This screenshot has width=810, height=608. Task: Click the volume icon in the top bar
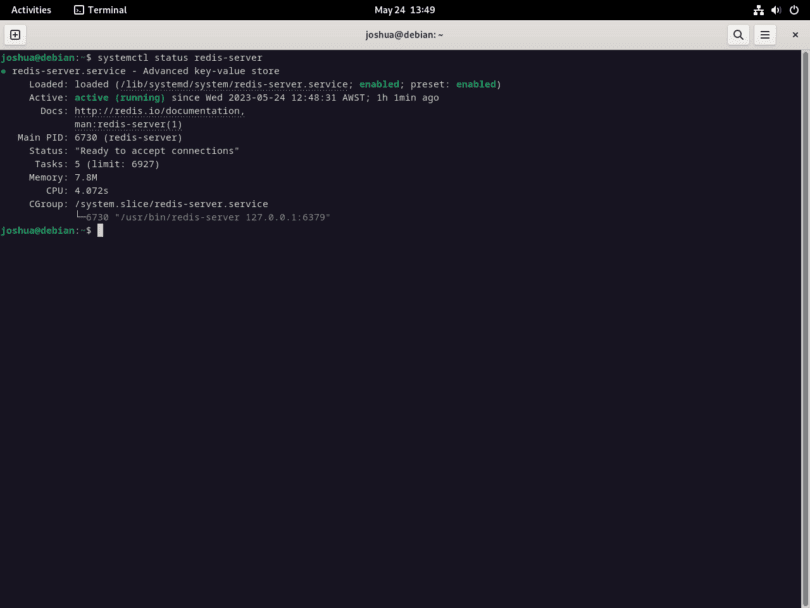point(776,10)
